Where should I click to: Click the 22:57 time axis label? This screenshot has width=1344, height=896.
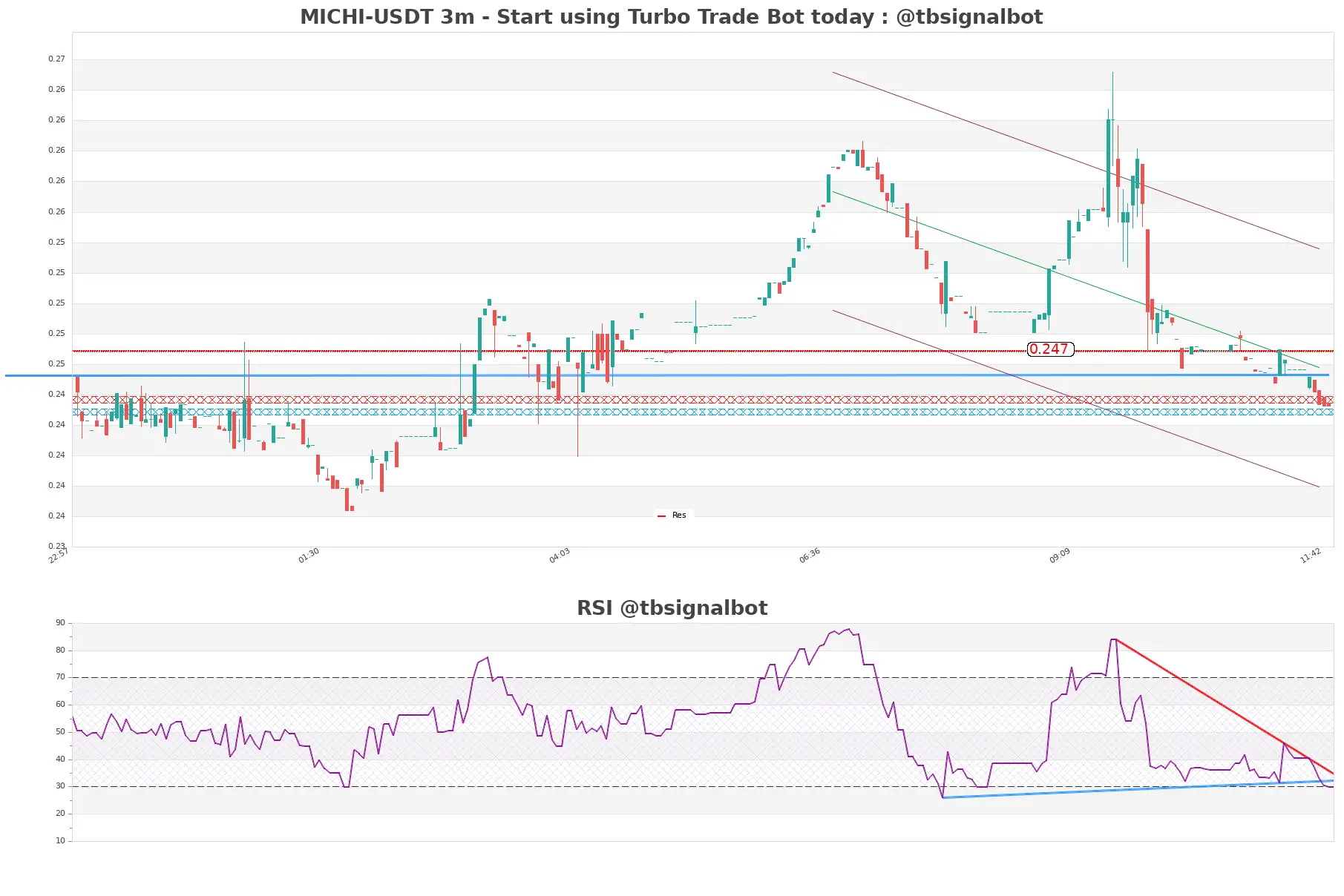tap(59, 556)
